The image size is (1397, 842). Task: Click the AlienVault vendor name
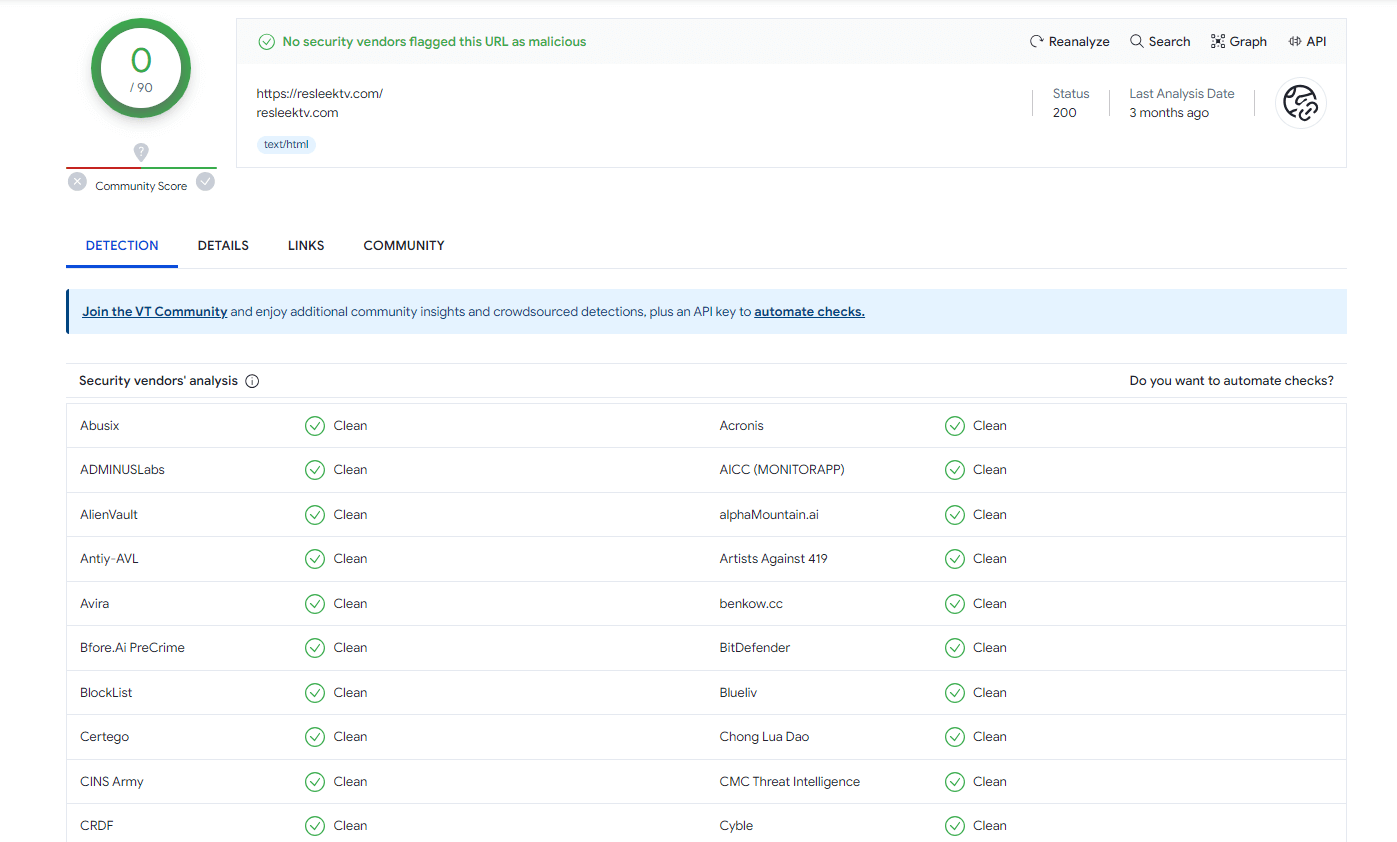tap(109, 515)
